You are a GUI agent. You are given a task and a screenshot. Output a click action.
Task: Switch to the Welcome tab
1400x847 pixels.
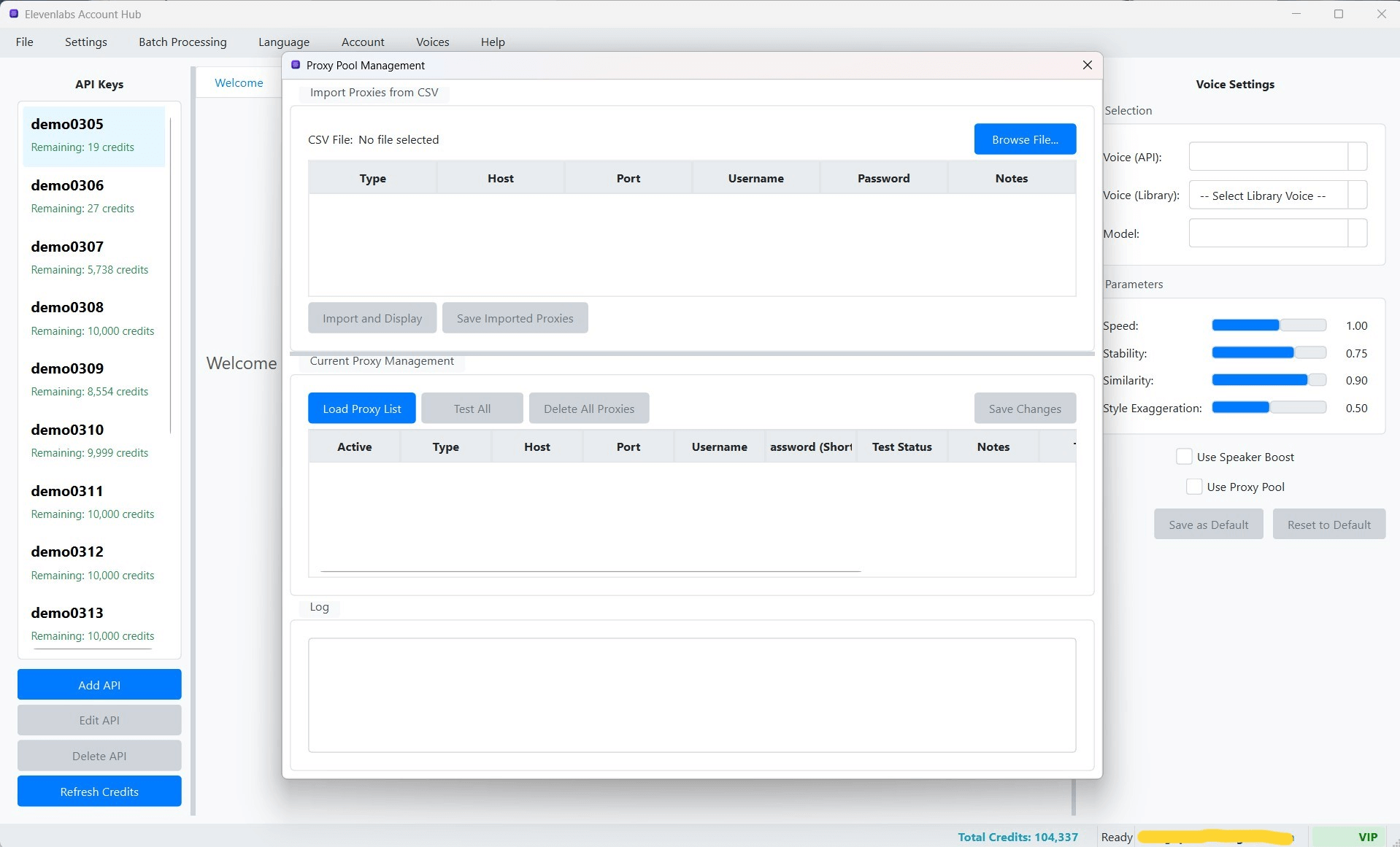pos(239,82)
